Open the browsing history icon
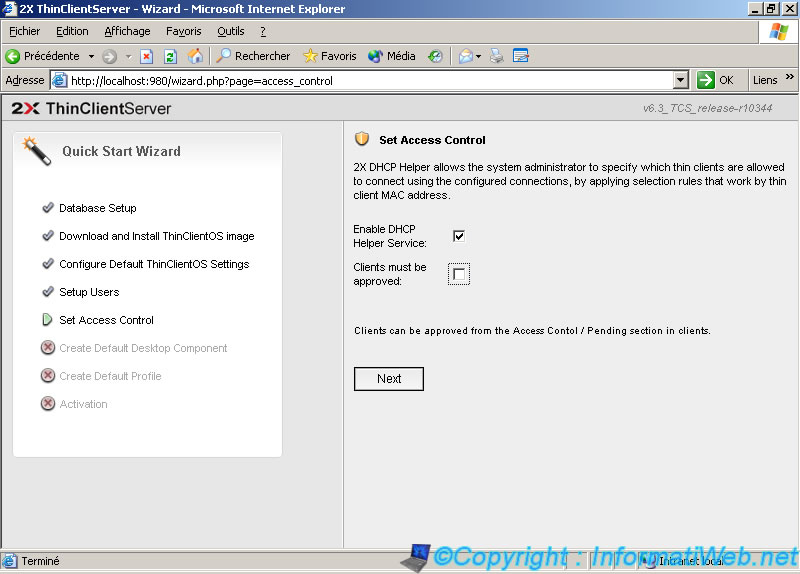 tap(435, 56)
